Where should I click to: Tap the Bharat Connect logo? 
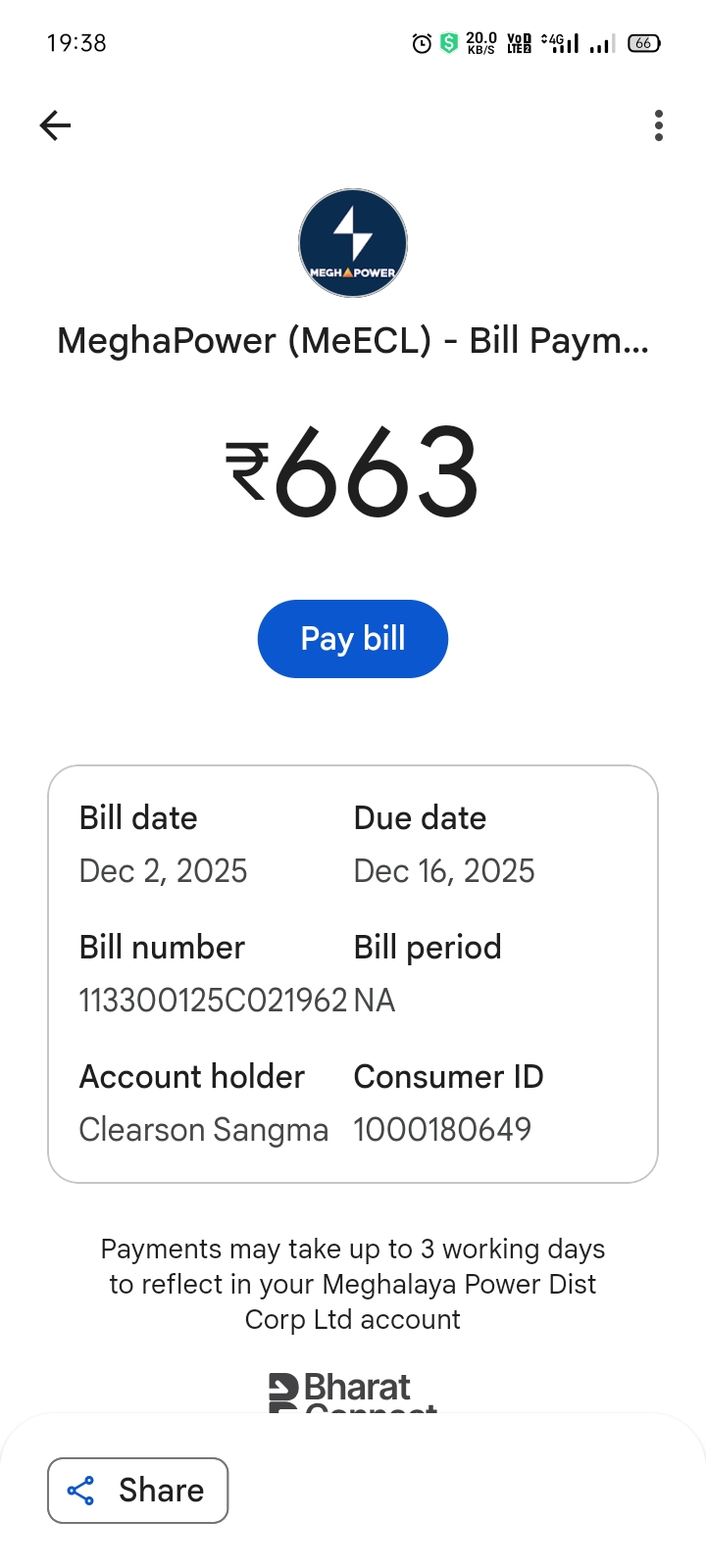[353, 1392]
